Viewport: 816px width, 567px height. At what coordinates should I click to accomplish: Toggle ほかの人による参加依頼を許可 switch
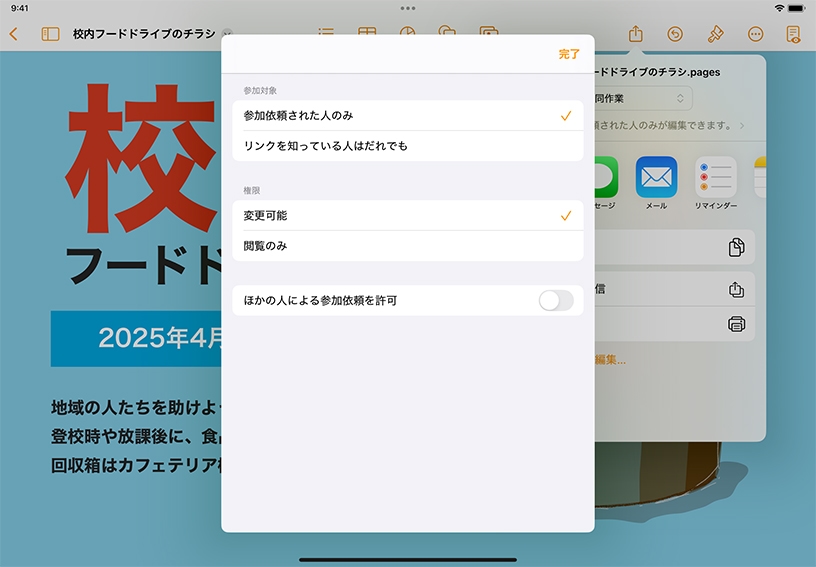(x=556, y=300)
